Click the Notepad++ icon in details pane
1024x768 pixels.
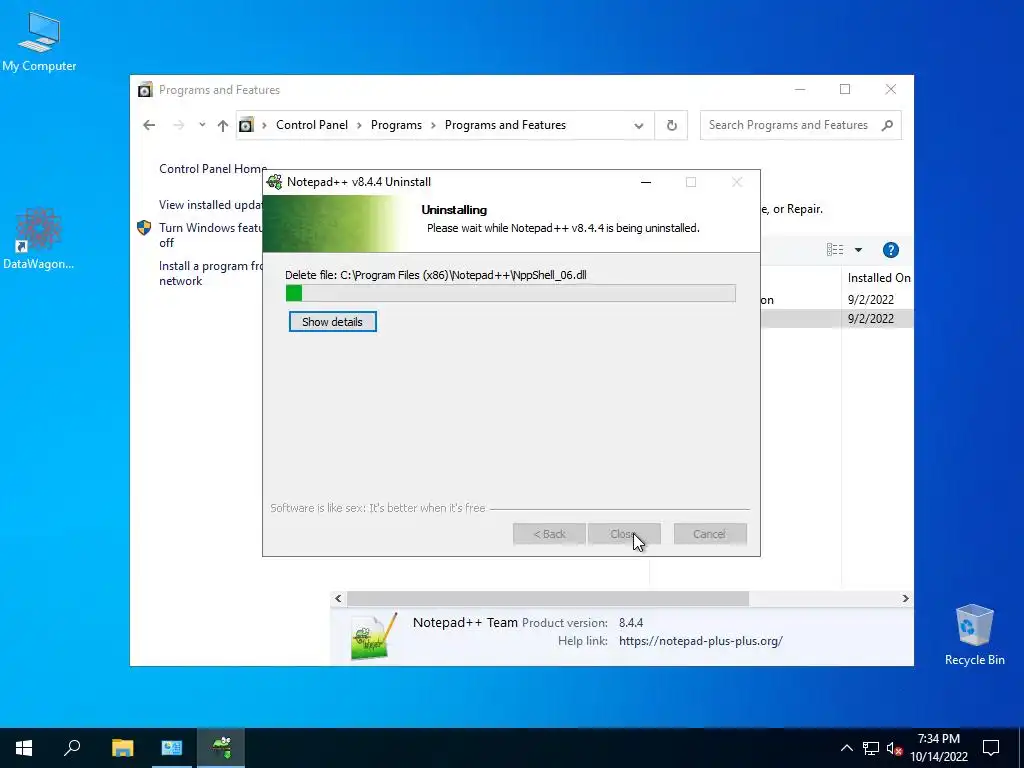(374, 636)
